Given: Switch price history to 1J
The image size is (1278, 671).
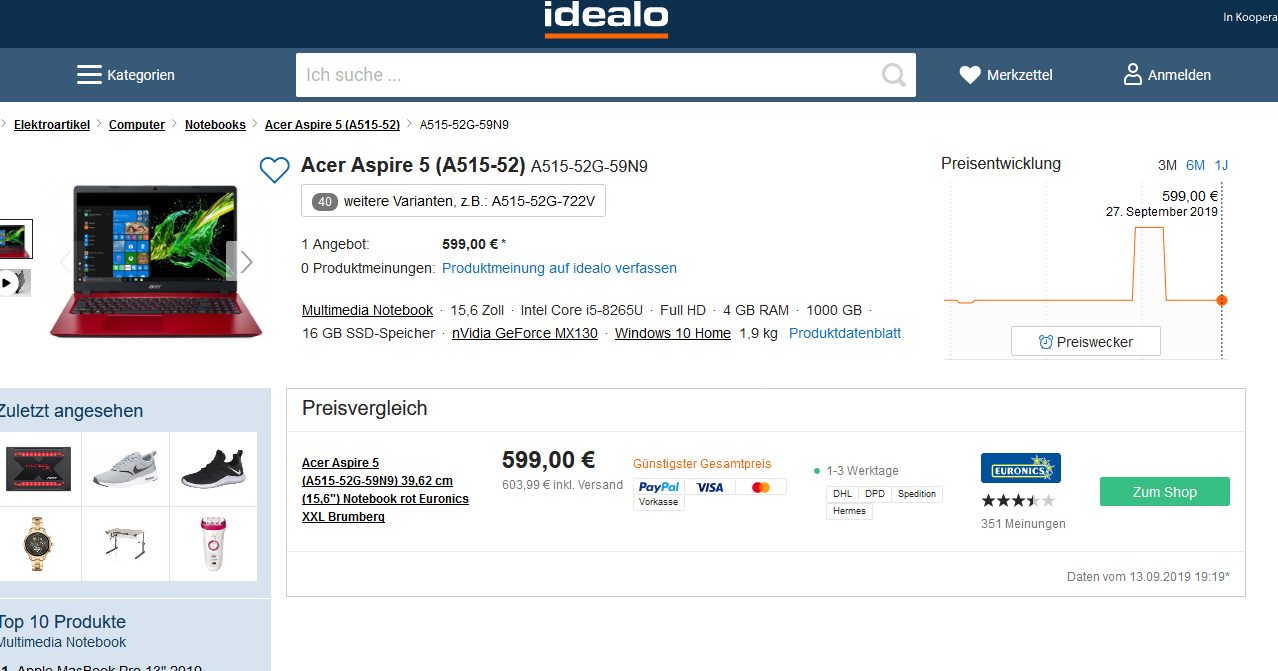Looking at the screenshot, I should (1221, 165).
